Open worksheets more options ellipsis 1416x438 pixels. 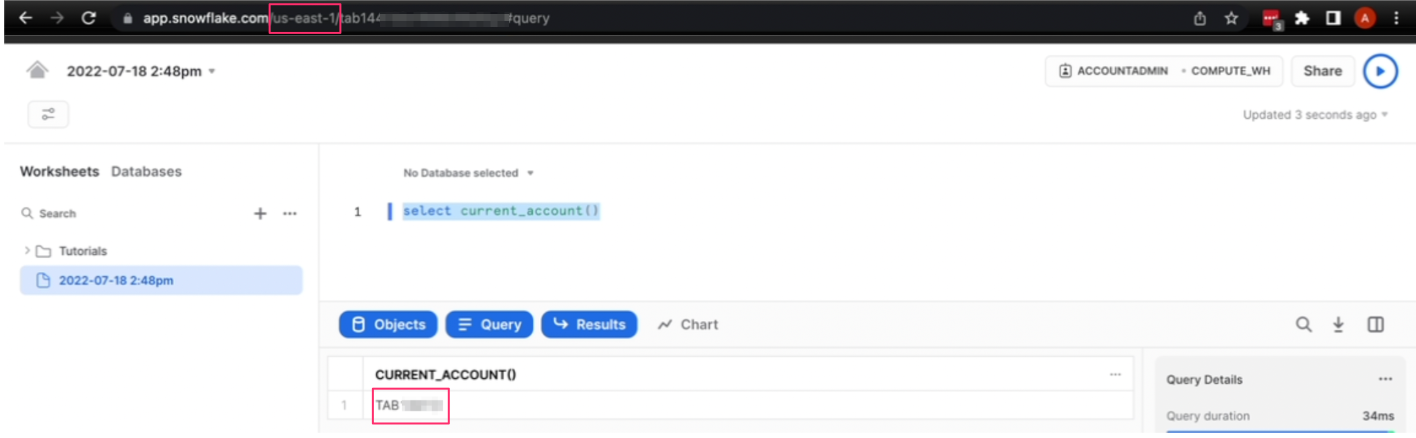coord(290,213)
